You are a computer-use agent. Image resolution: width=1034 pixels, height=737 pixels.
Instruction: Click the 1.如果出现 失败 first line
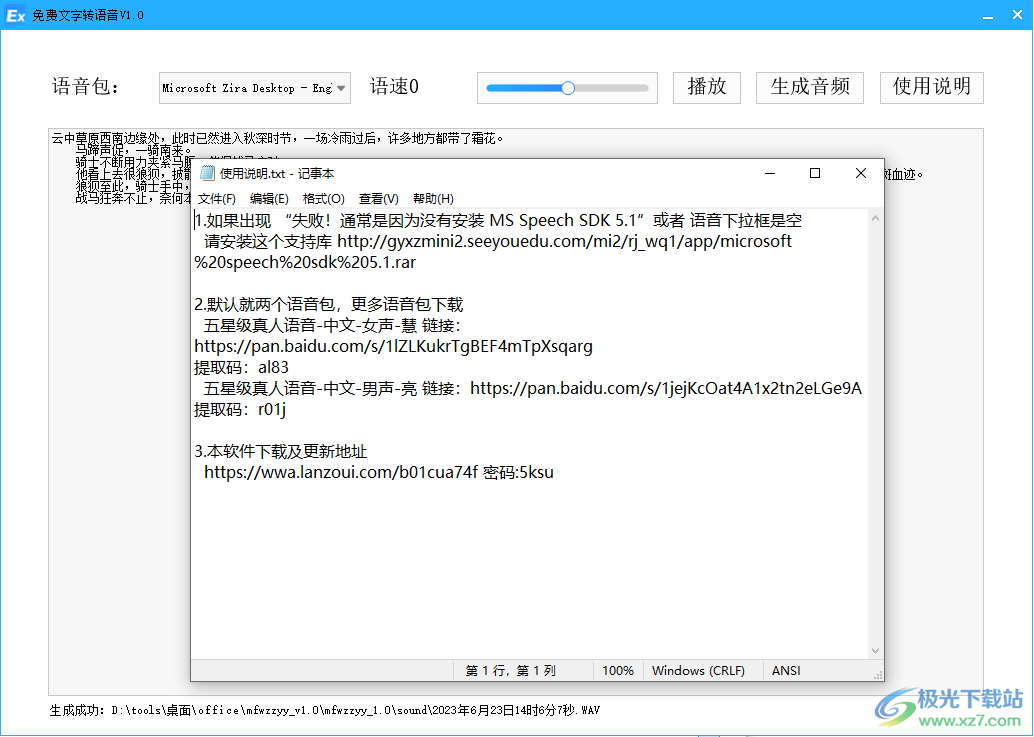(x=499, y=220)
